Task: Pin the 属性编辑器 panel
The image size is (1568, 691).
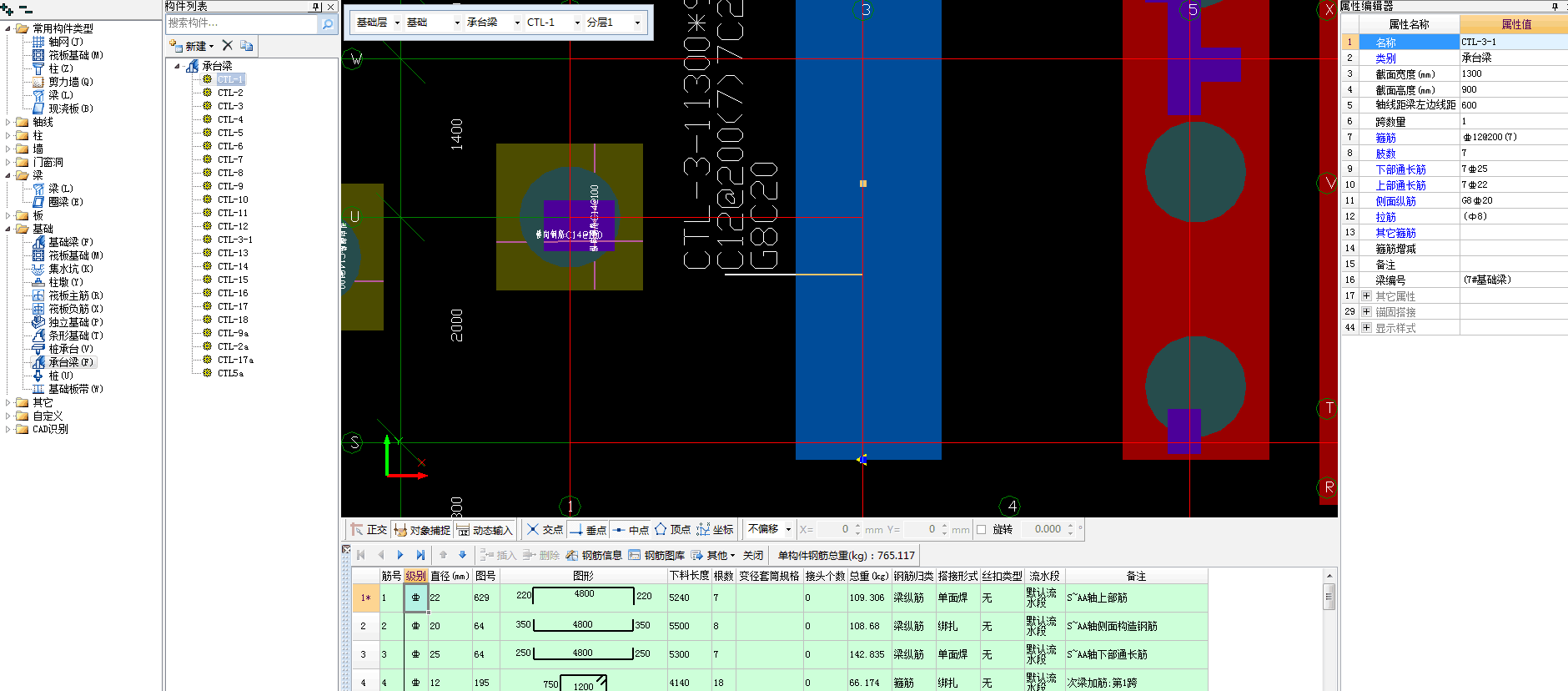Action: click(x=1555, y=7)
